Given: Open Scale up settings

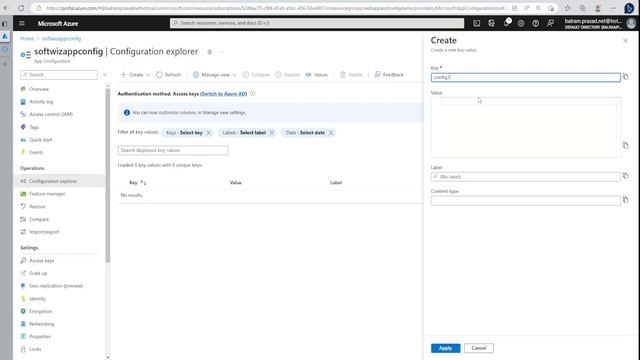Looking at the screenshot, I should [x=38, y=273].
